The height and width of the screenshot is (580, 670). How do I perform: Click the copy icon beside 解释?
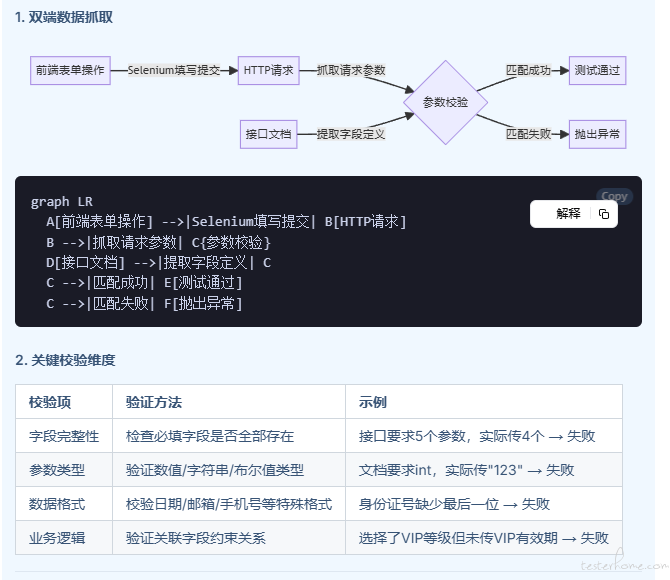[604, 214]
